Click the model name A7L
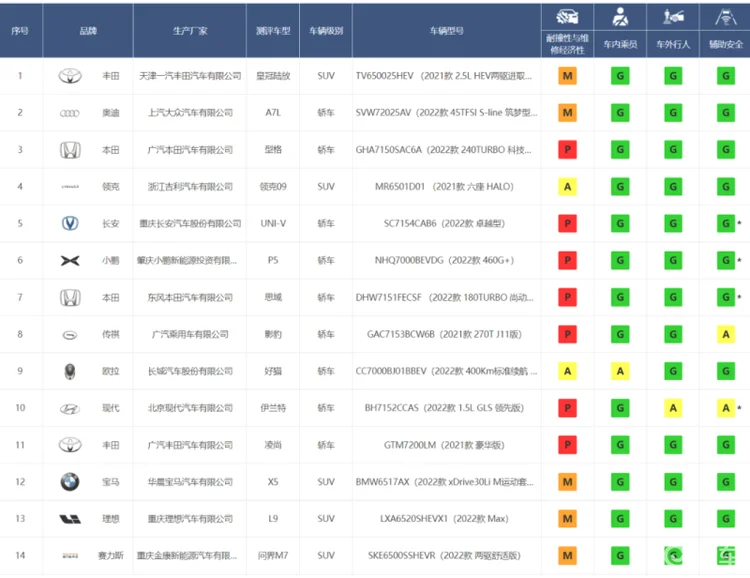 point(273,112)
